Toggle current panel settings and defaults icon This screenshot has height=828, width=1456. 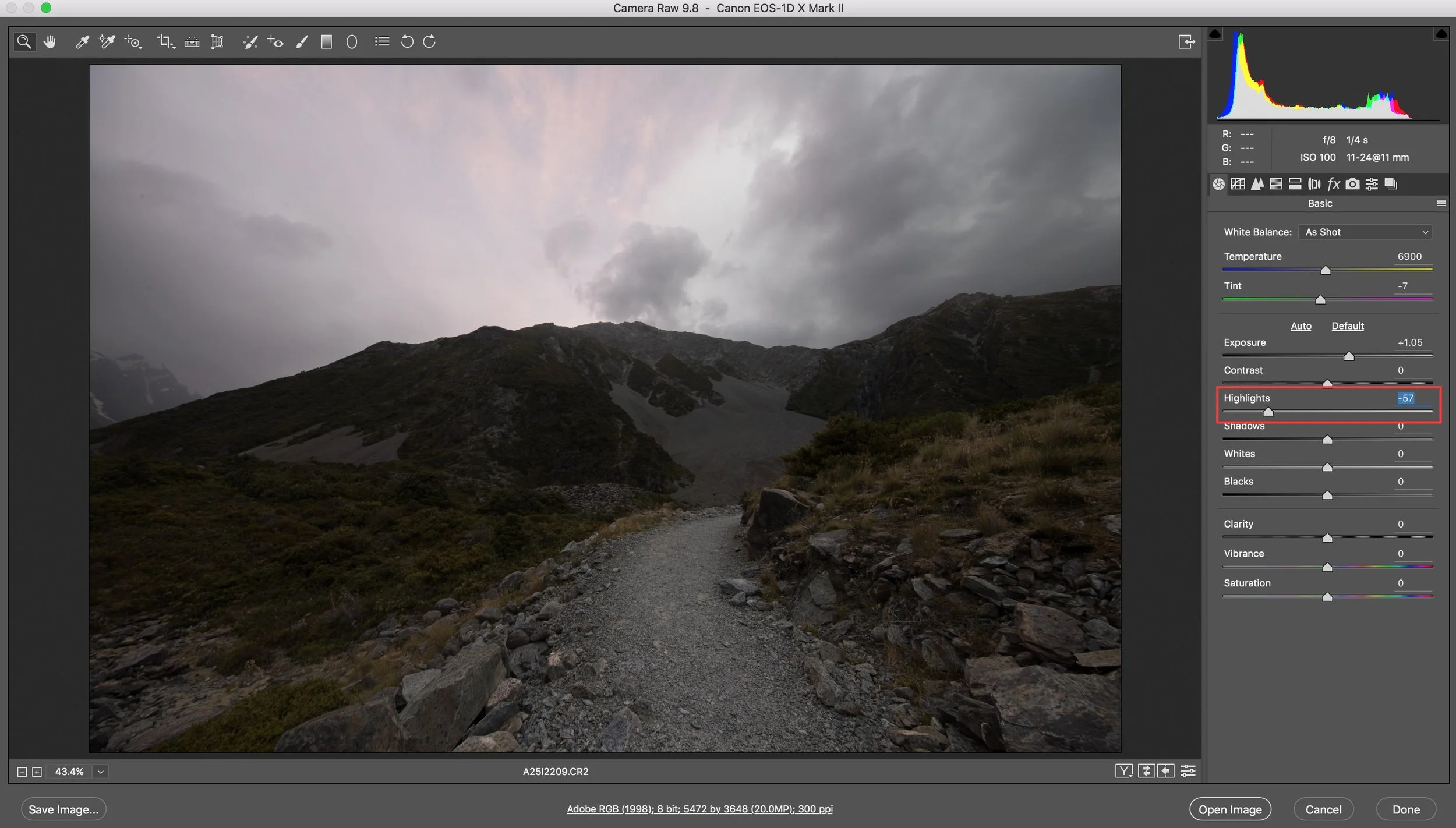click(x=1188, y=771)
